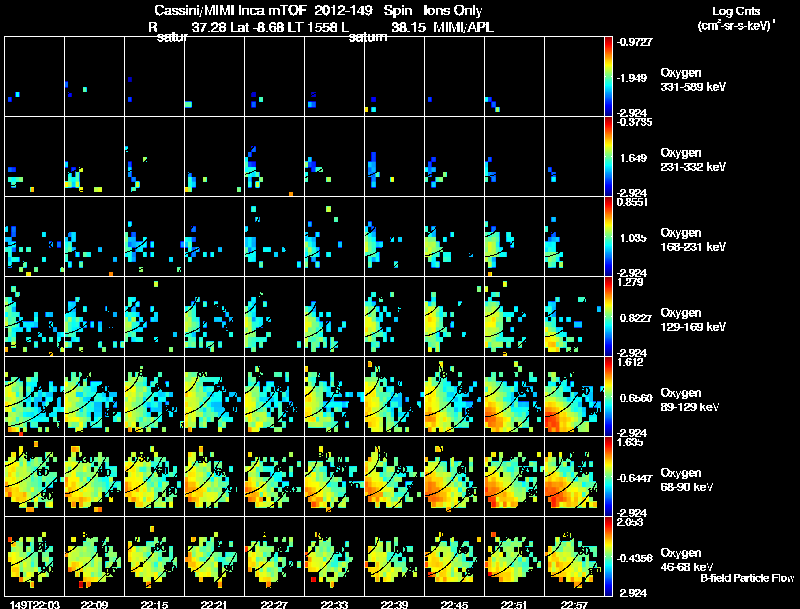Screen dimensions: 800x609
Task: Click the '22:57' time label
Action: (x=574, y=604)
